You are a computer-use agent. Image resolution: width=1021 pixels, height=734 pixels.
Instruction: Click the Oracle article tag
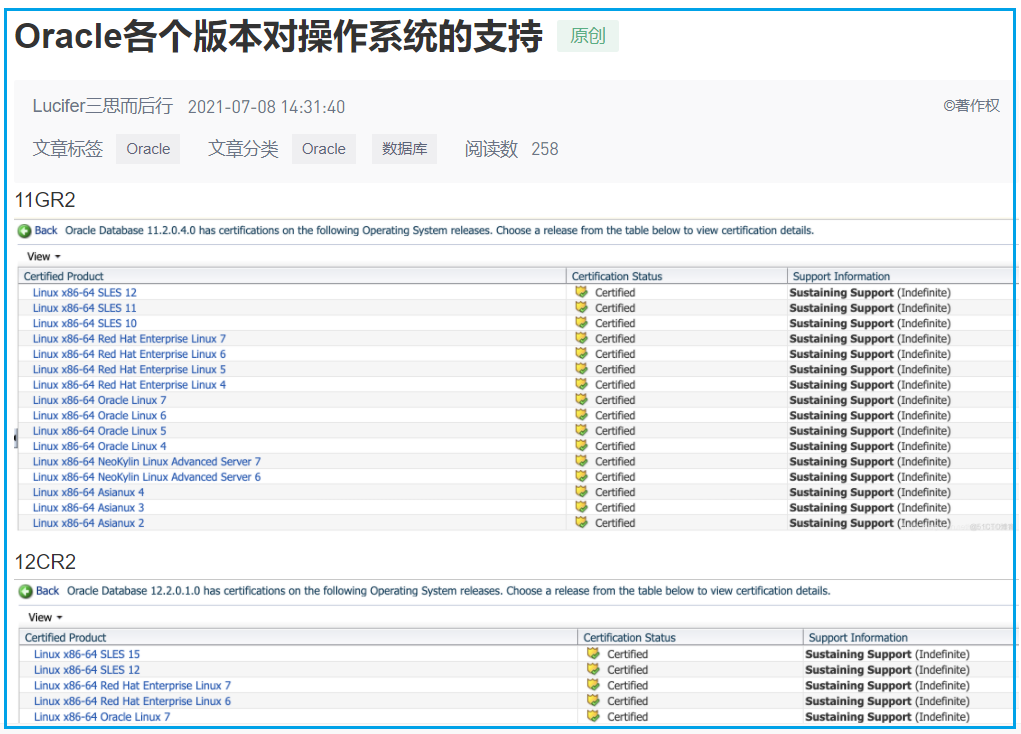[x=148, y=149]
